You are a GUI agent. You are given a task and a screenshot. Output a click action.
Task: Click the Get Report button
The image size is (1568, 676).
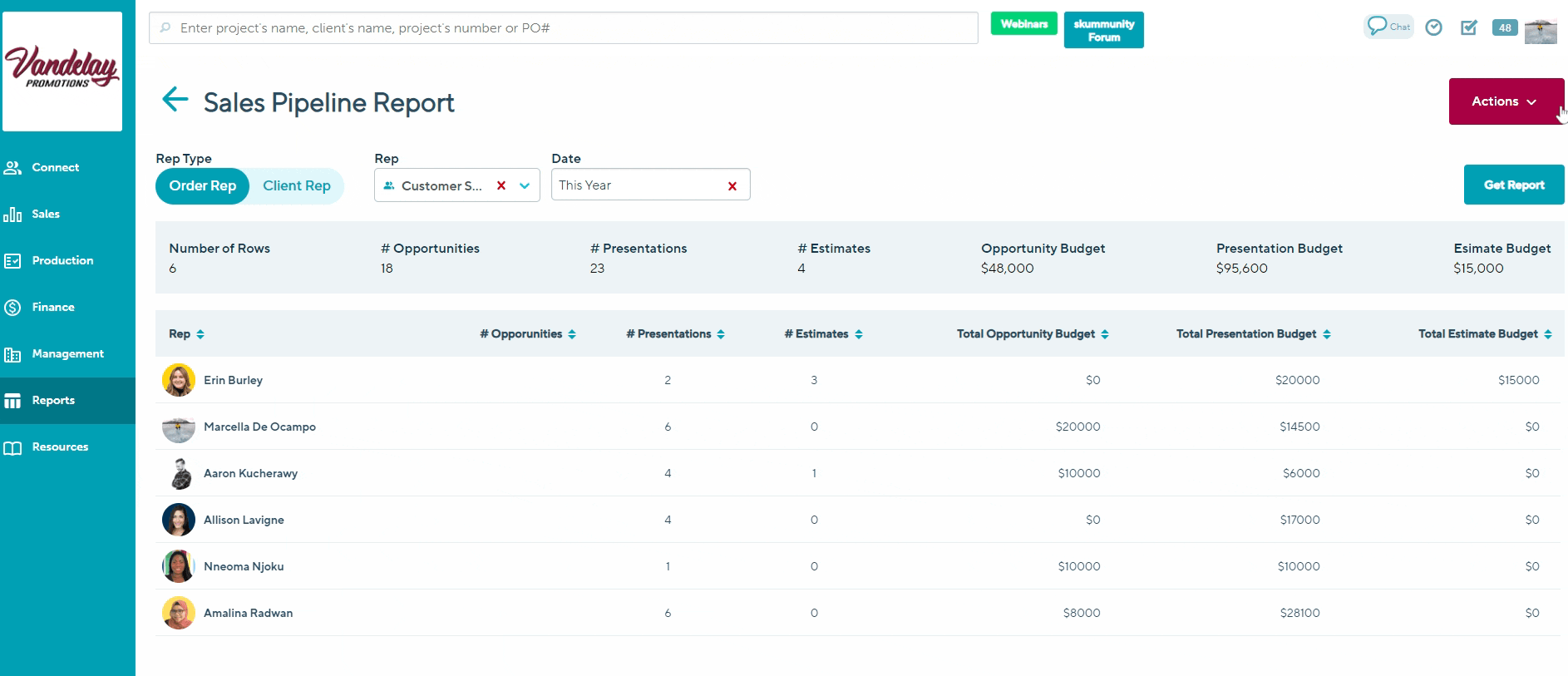pyautogui.click(x=1513, y=185)
